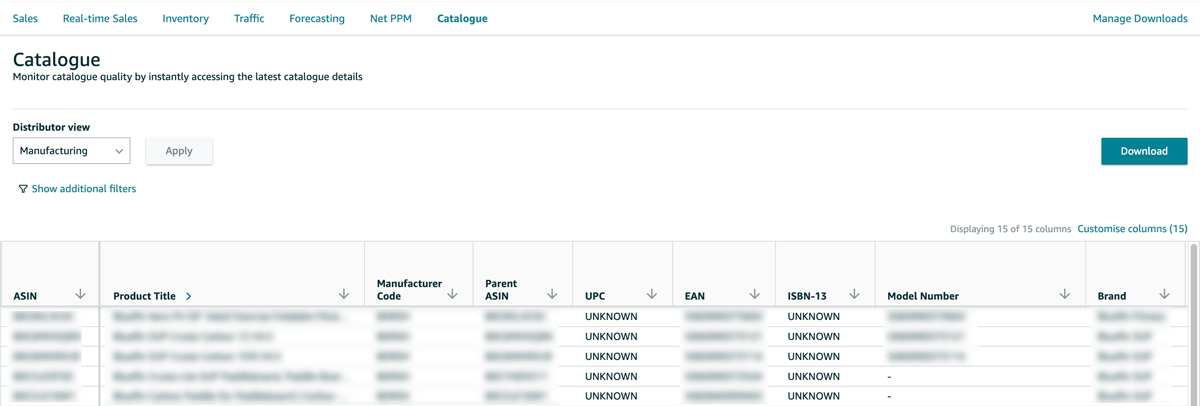
Task: Go to the Inventory tab
Action: coord(186,18)
